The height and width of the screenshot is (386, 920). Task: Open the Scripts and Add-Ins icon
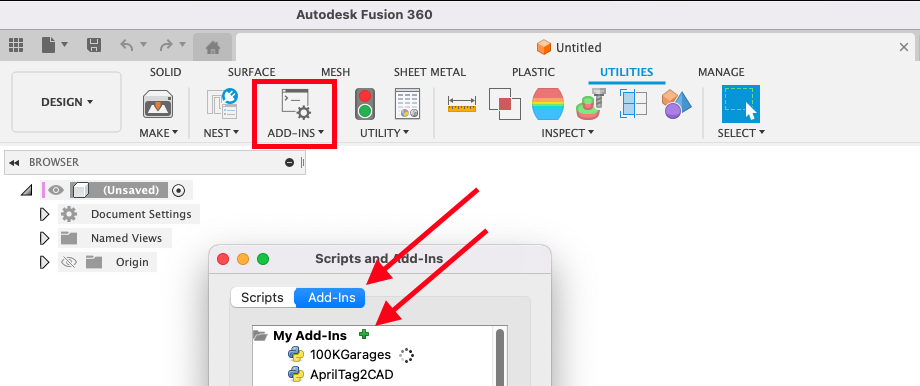pyautogui.click(x=296, y=104)
